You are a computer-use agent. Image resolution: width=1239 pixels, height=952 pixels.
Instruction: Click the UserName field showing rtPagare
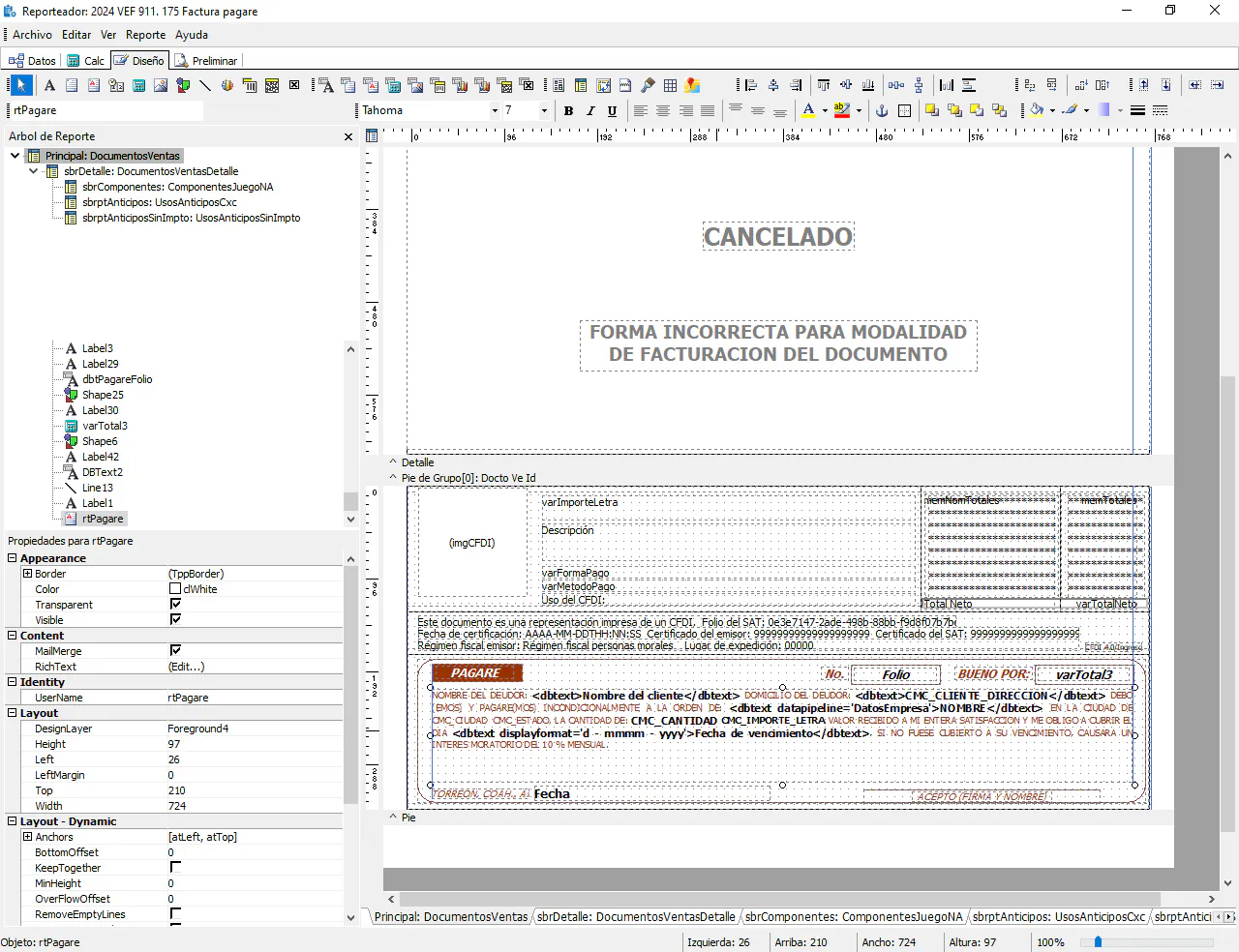coord(254,698)
